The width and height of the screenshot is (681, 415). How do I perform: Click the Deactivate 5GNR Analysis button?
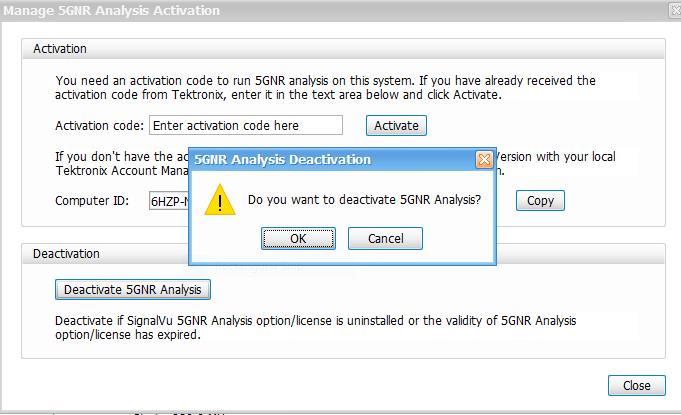132,290
